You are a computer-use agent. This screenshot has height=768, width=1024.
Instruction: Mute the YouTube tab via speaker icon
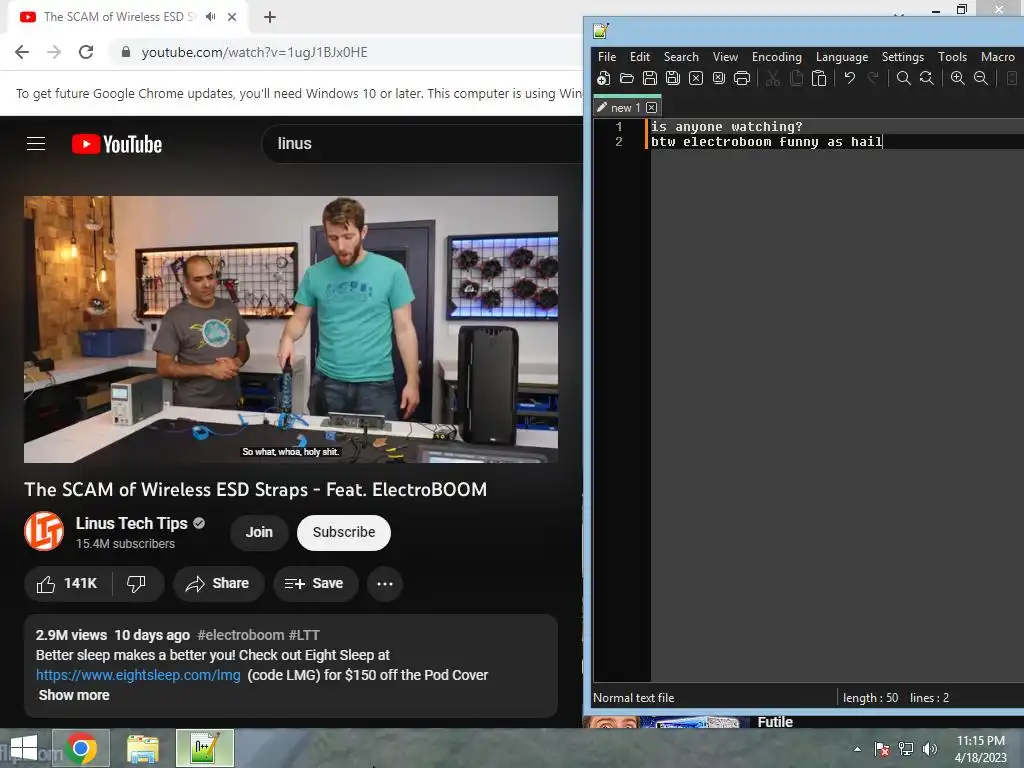[x=210, y=17]
